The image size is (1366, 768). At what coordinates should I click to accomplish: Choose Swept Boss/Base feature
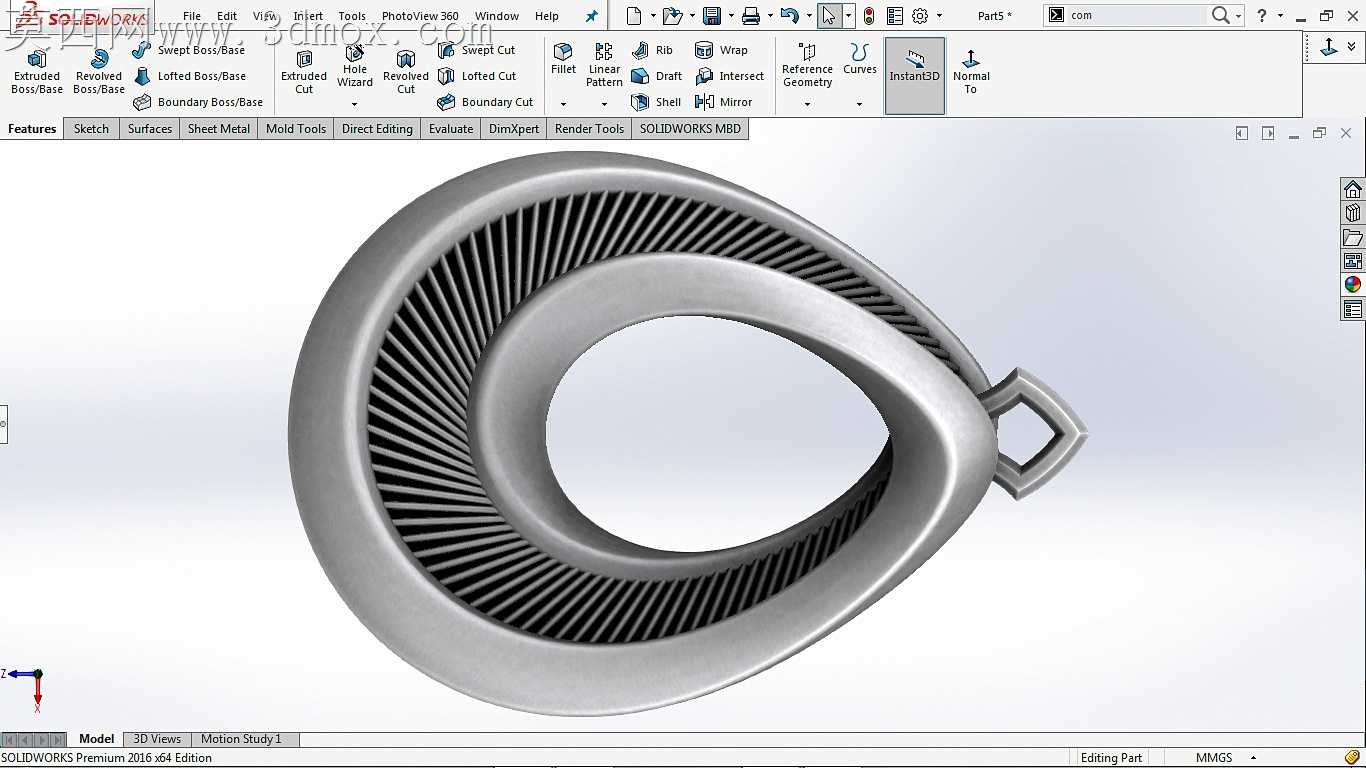point(189,50)
